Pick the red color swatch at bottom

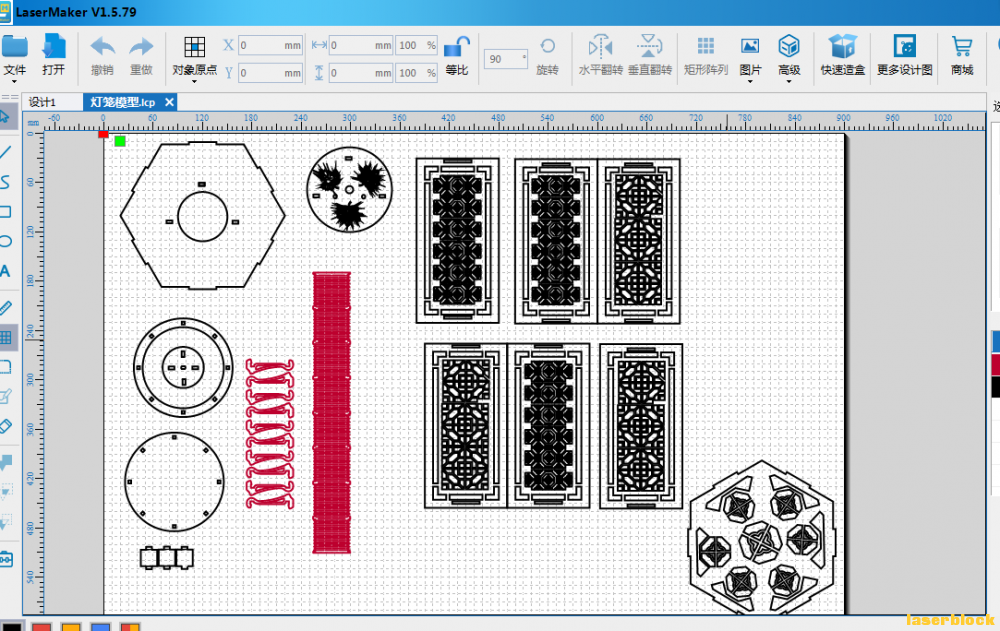[41, 627]
